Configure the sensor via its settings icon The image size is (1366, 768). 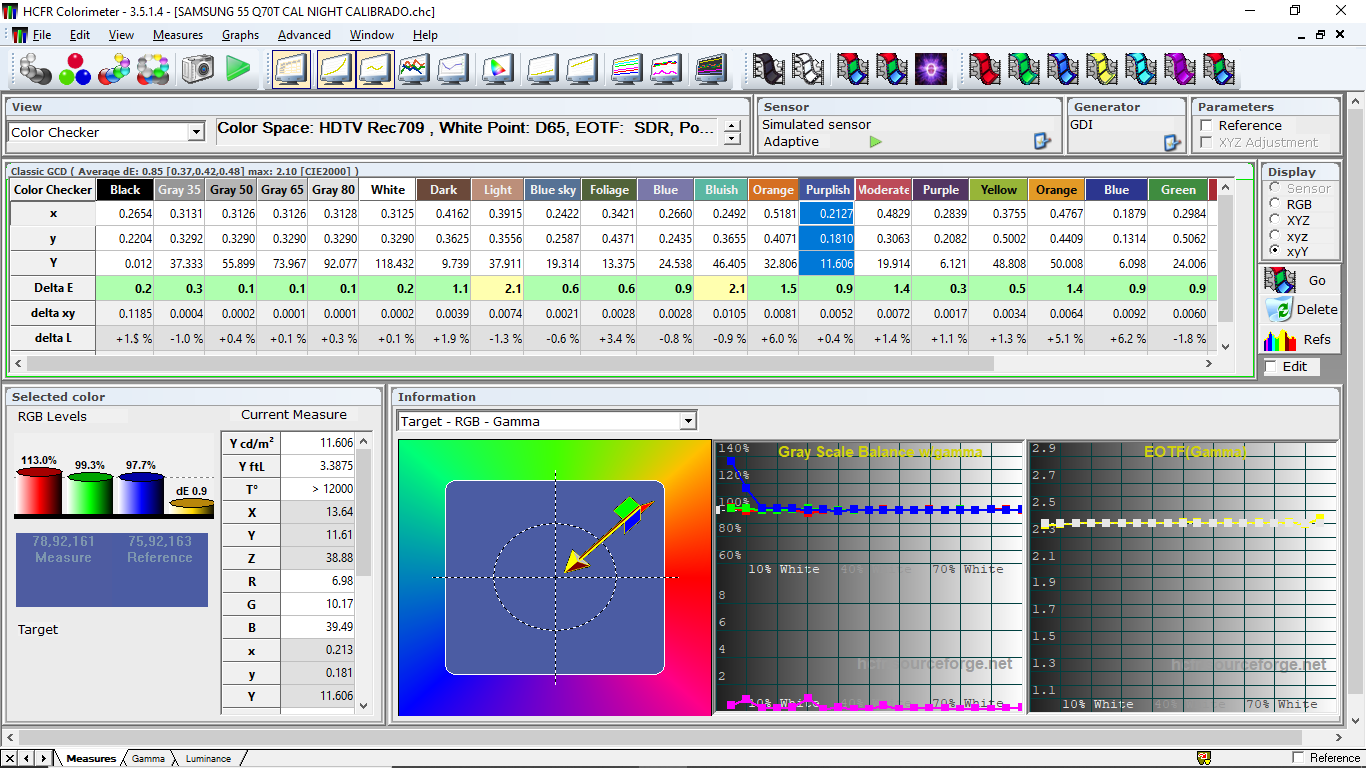pyautogui.click(x=1043, y=142)
